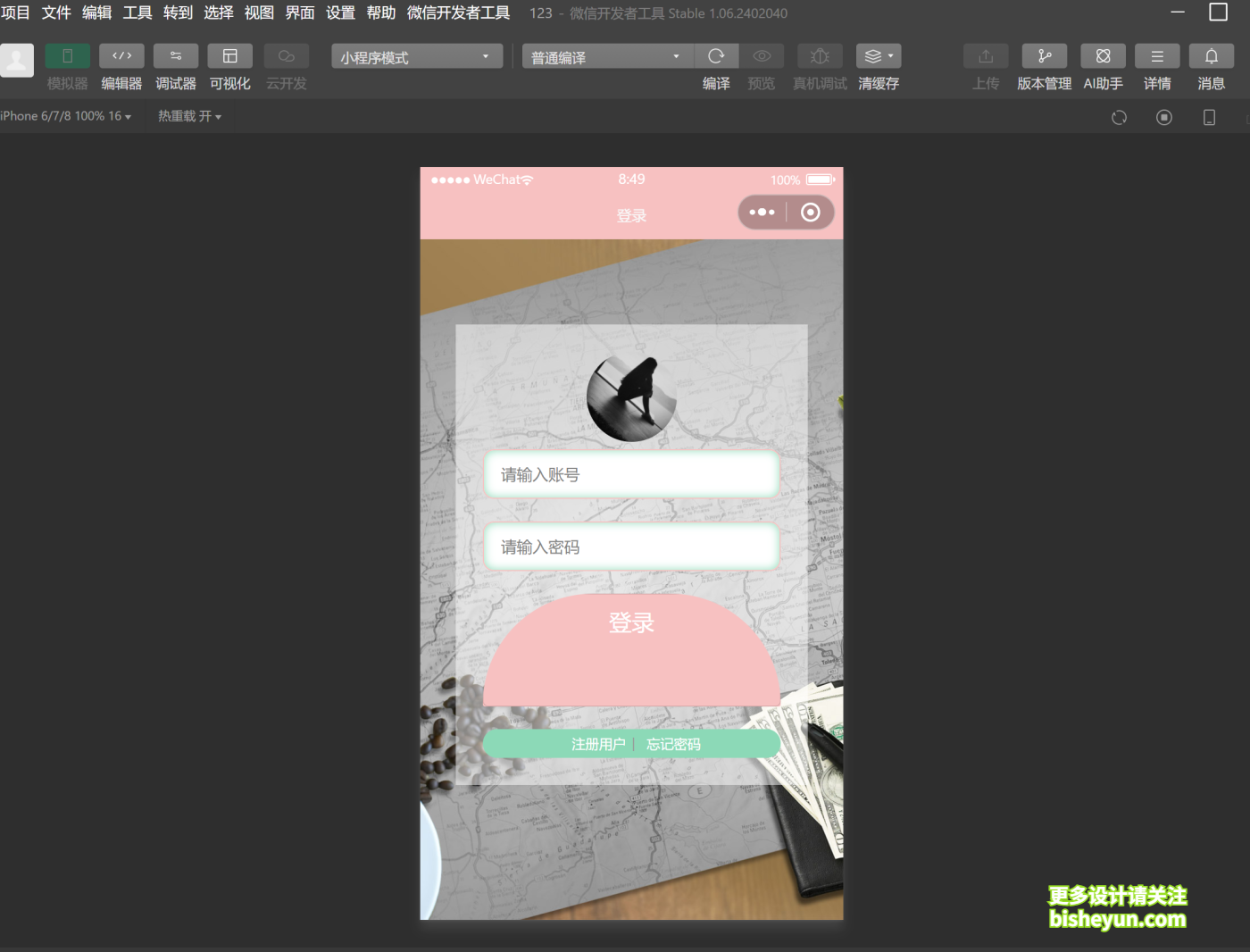Open the AI assistant icon
1250x952 pixels.
1104,56
